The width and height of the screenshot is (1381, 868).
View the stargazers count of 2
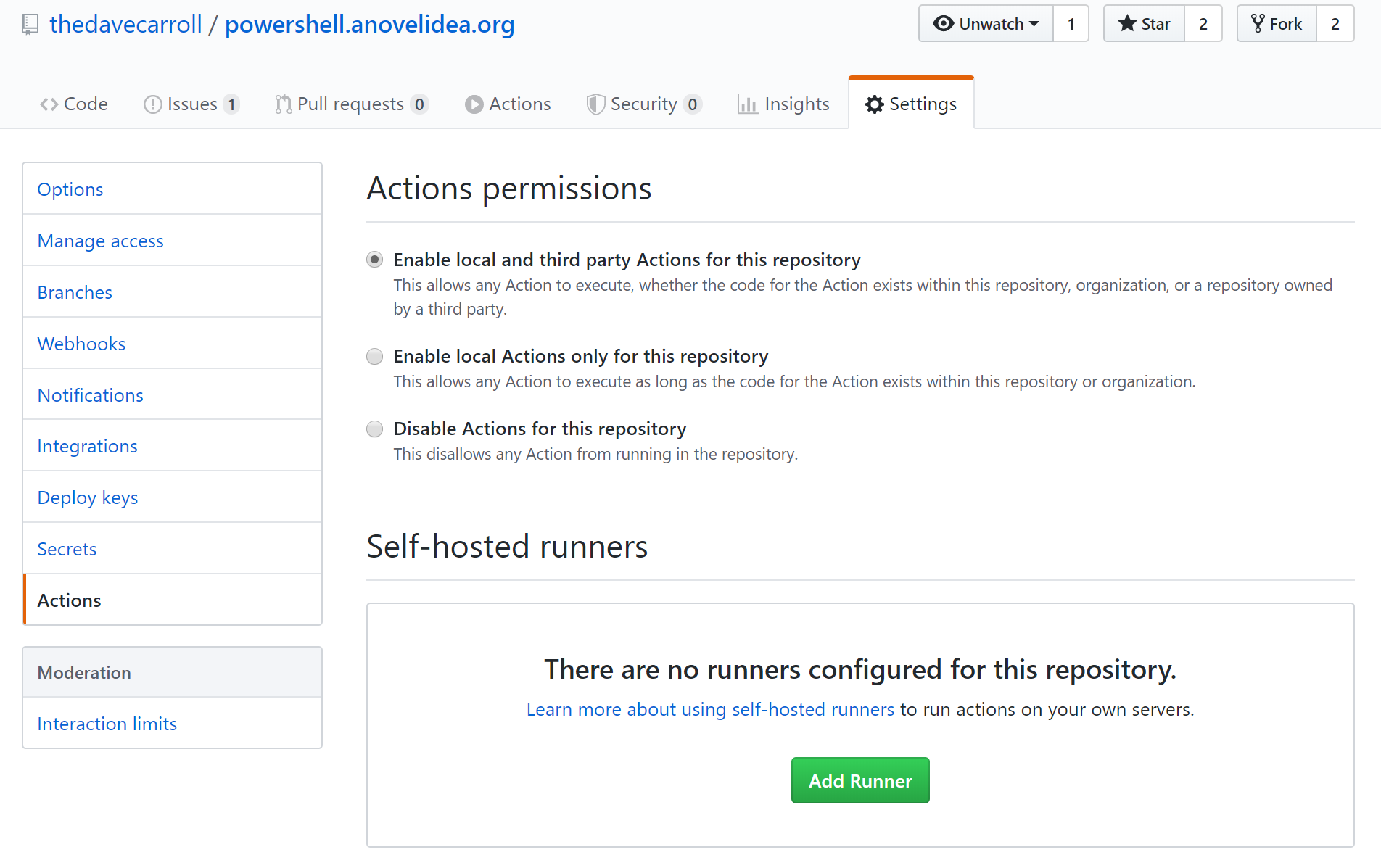pyautogui.click(x=1203, y=24)
